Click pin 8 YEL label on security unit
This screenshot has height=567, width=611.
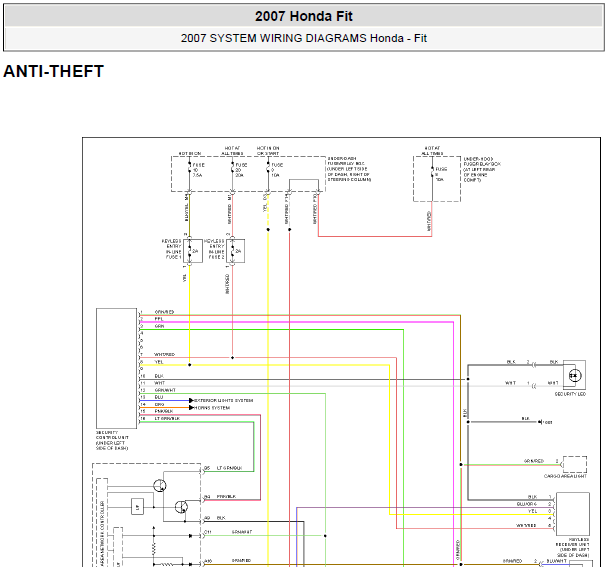pos(159,362)
